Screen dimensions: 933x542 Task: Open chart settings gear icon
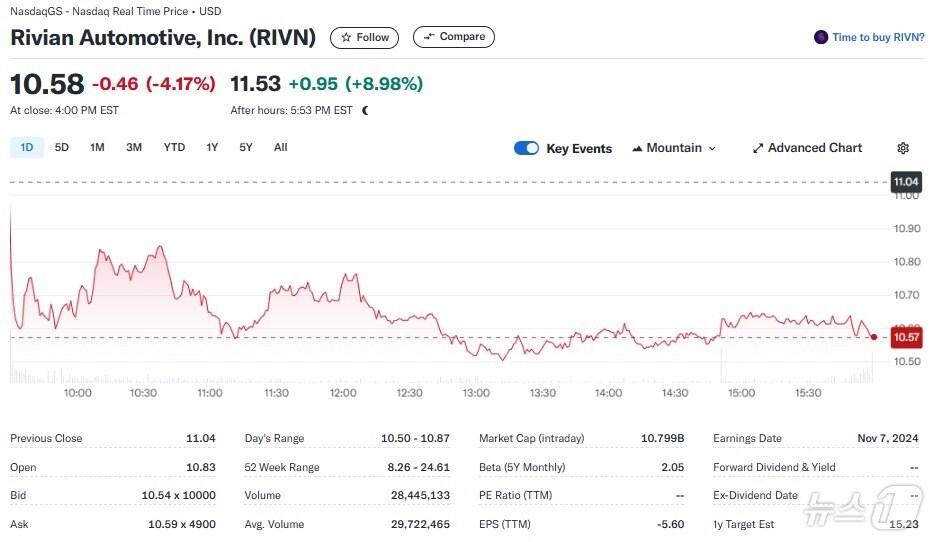click(x=903, y=148)
